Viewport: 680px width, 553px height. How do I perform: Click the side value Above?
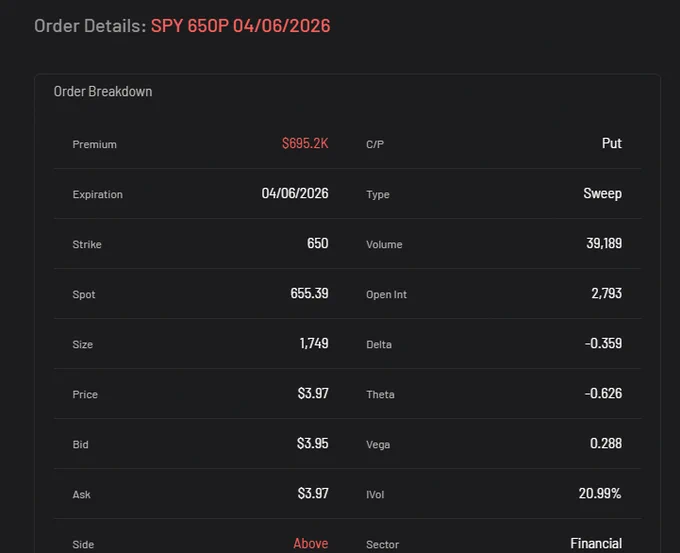click(x=311, y=543)
